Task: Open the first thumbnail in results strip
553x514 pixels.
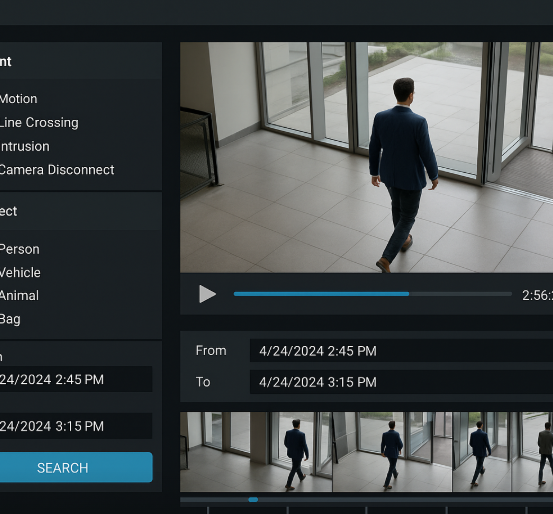Action: [256, 452]
